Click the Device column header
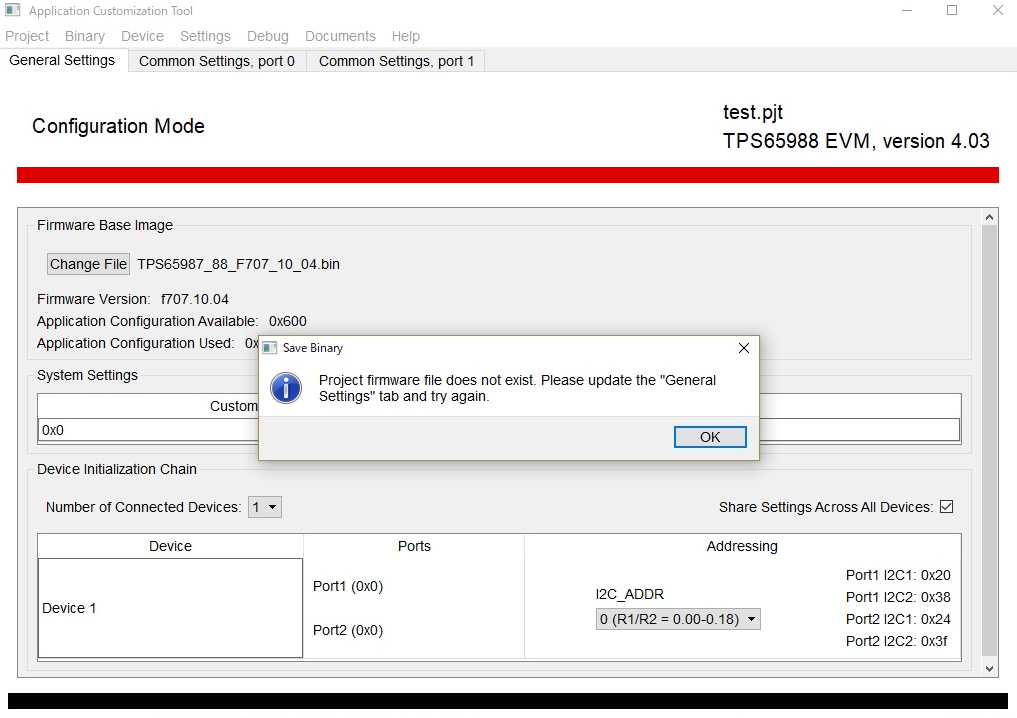The image size is (1017, 718). point(170,546)
